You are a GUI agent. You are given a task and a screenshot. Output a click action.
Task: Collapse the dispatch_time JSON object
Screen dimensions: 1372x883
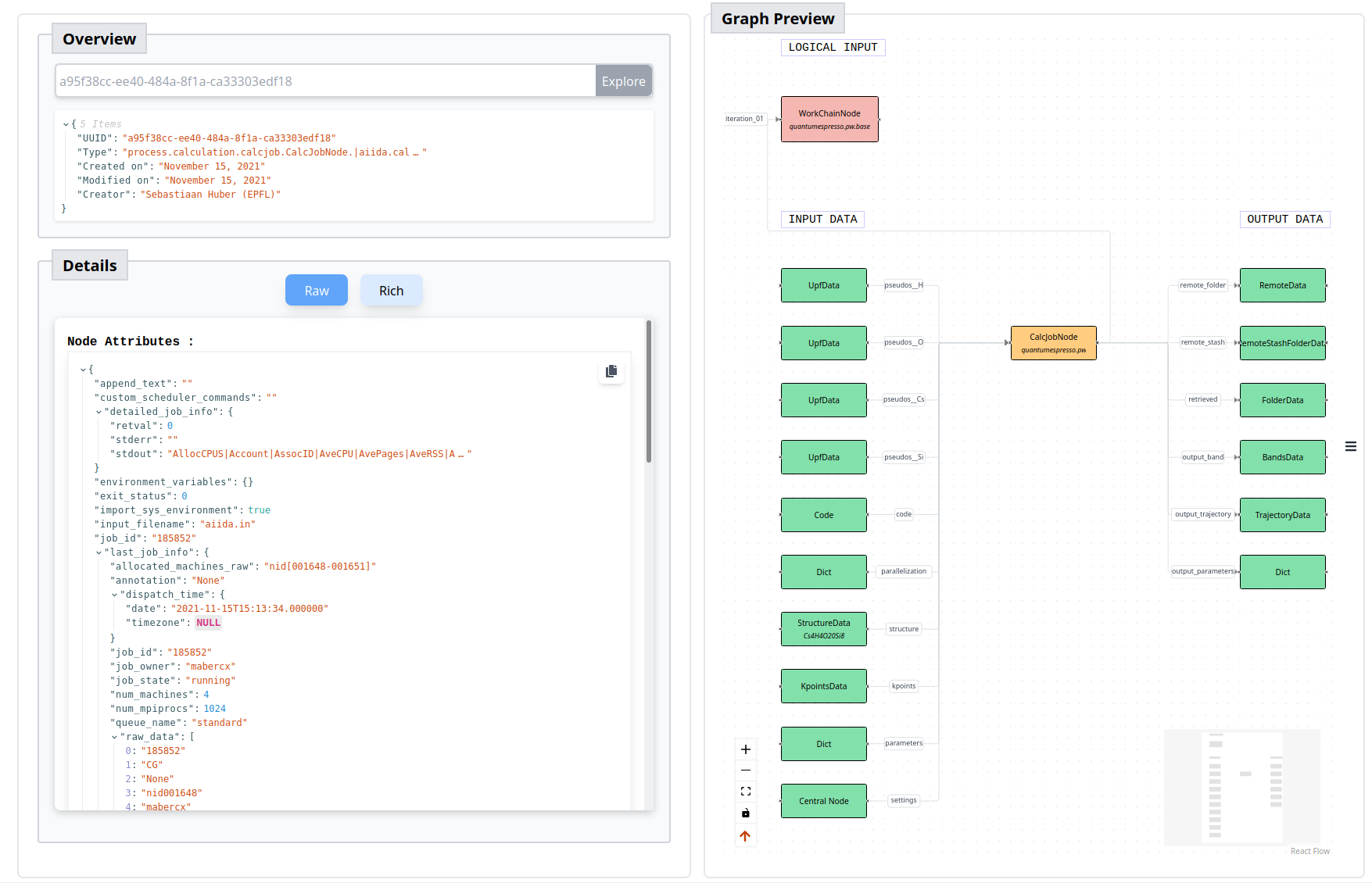coord(114,595)
